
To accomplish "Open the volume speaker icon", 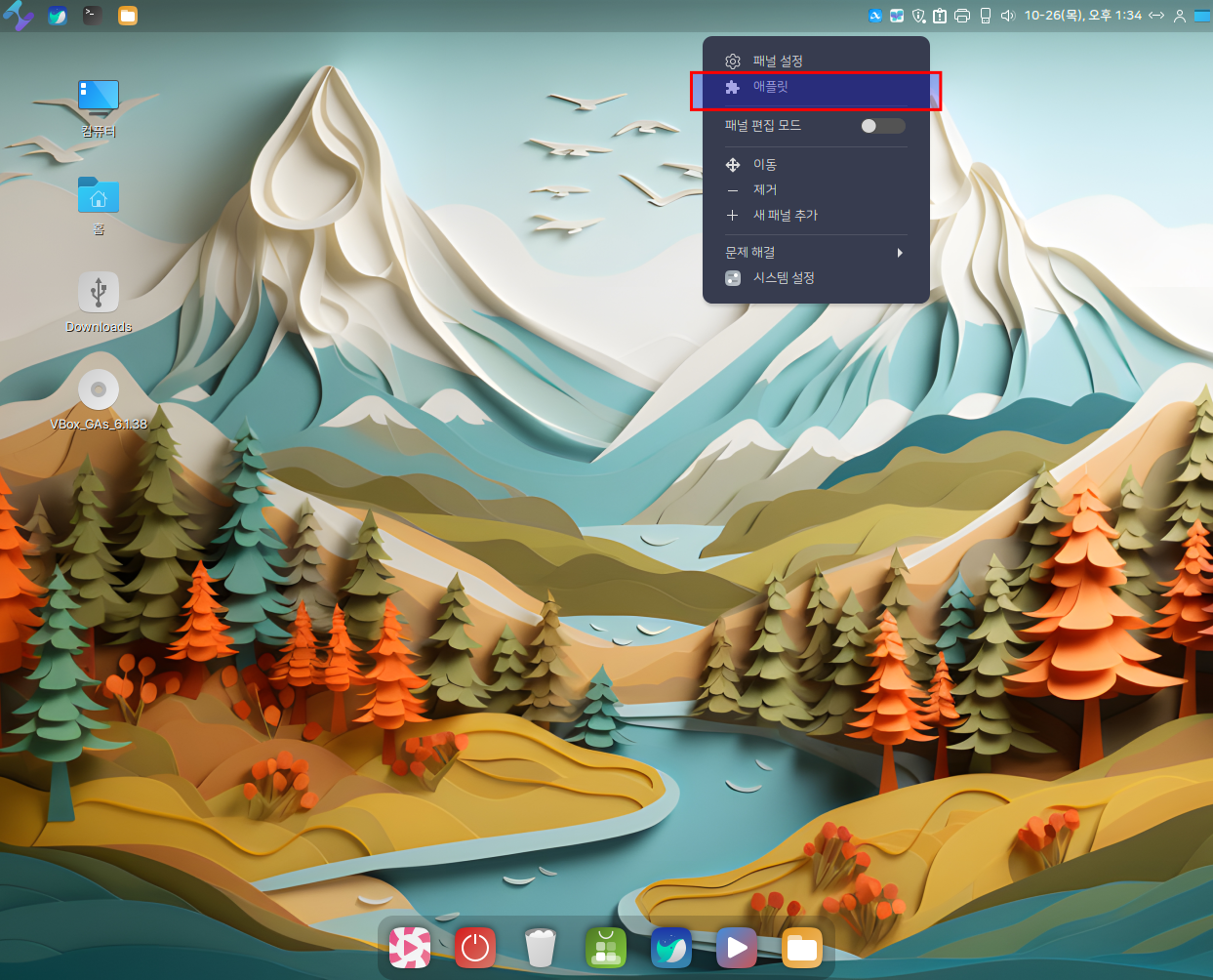I will coord(1008,16).
